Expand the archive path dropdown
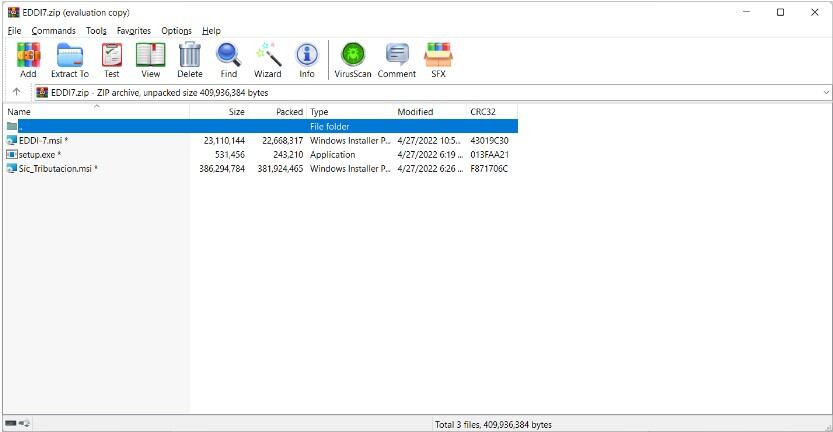 [825, 92]
